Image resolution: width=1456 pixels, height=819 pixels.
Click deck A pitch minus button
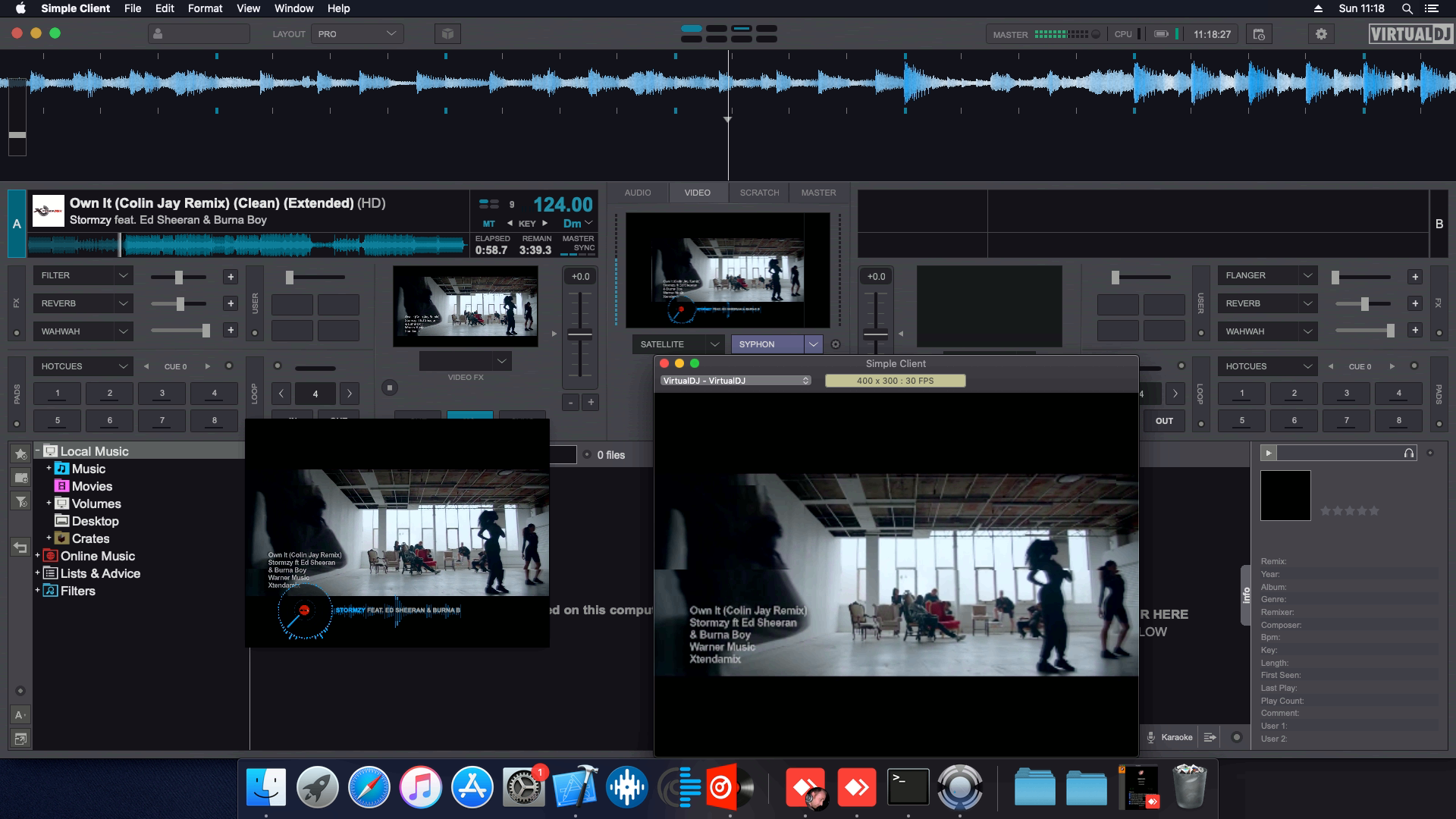570,402
